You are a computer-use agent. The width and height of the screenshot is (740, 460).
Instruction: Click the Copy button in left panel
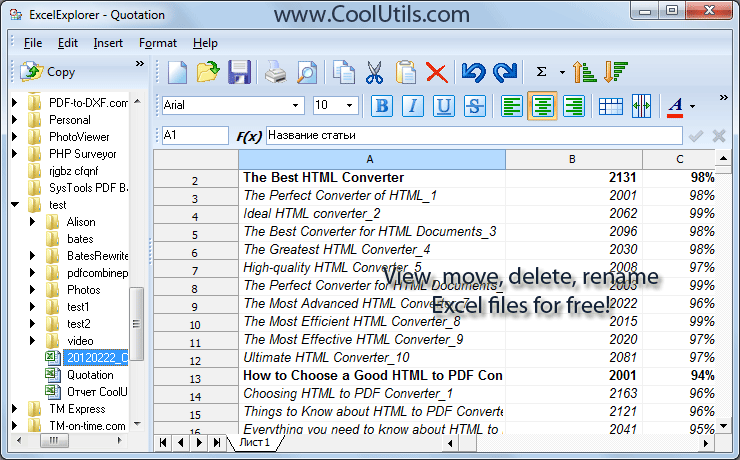[x=50, y=71]
